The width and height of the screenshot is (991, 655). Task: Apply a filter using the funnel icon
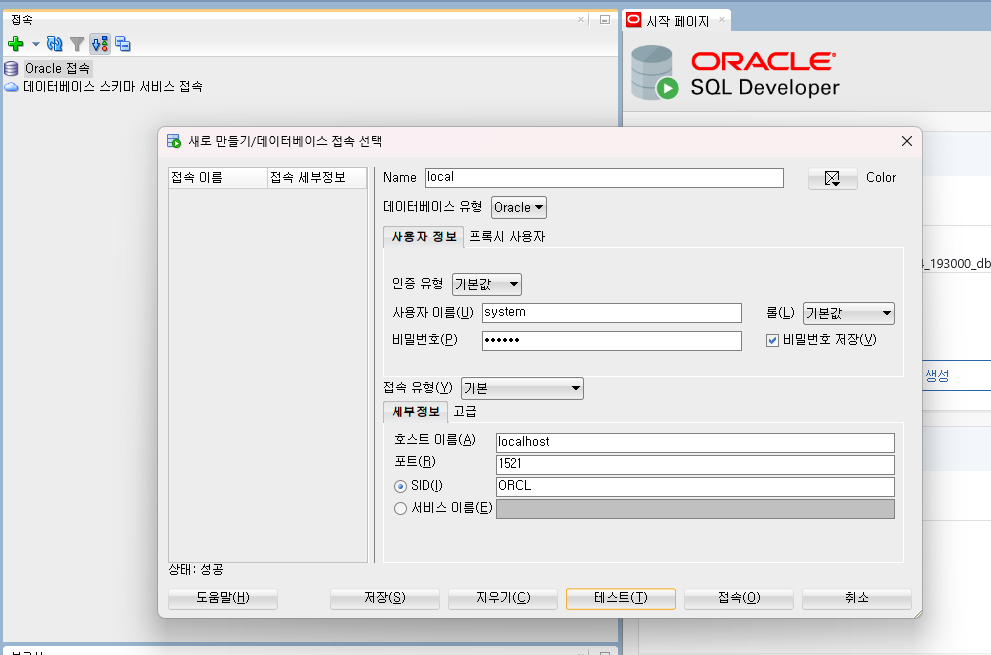click(x=77, y=43)
